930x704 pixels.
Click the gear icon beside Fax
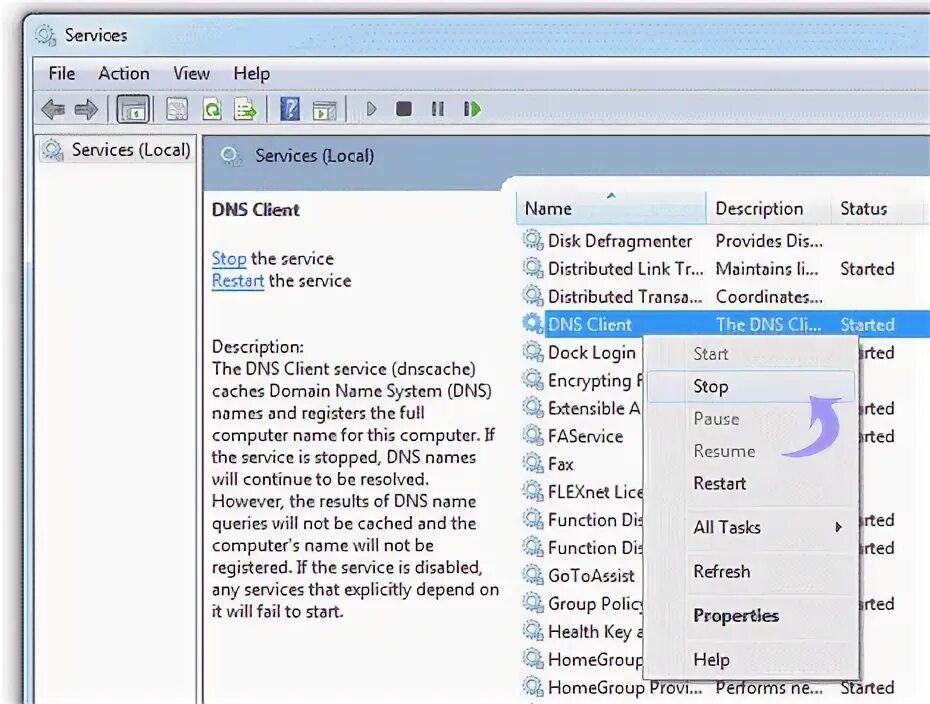tap(533, 463)
